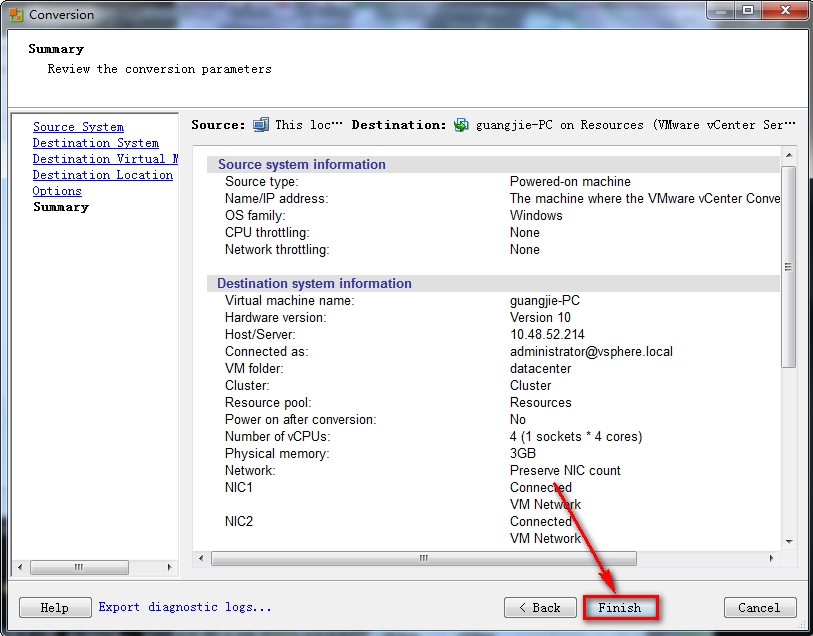813x636 pixels.
Task: Close the Conversion window
Action: [x=784, y=10]
